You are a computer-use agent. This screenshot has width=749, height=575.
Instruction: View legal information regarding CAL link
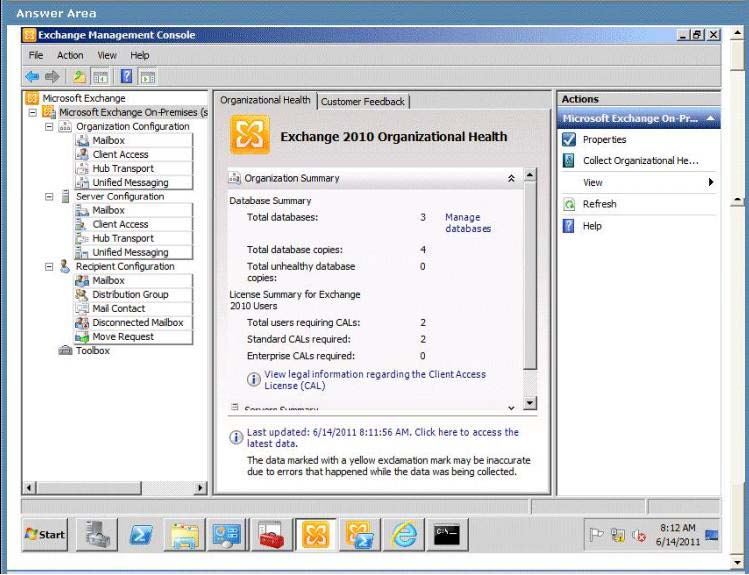pos(375,380)
